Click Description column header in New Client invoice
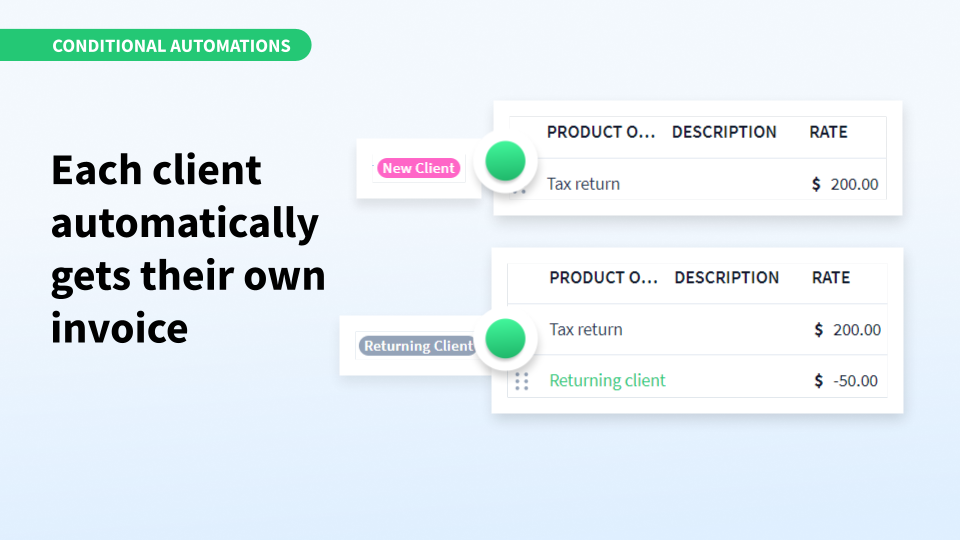Screen dimensions: 960x540 point(724,132)
